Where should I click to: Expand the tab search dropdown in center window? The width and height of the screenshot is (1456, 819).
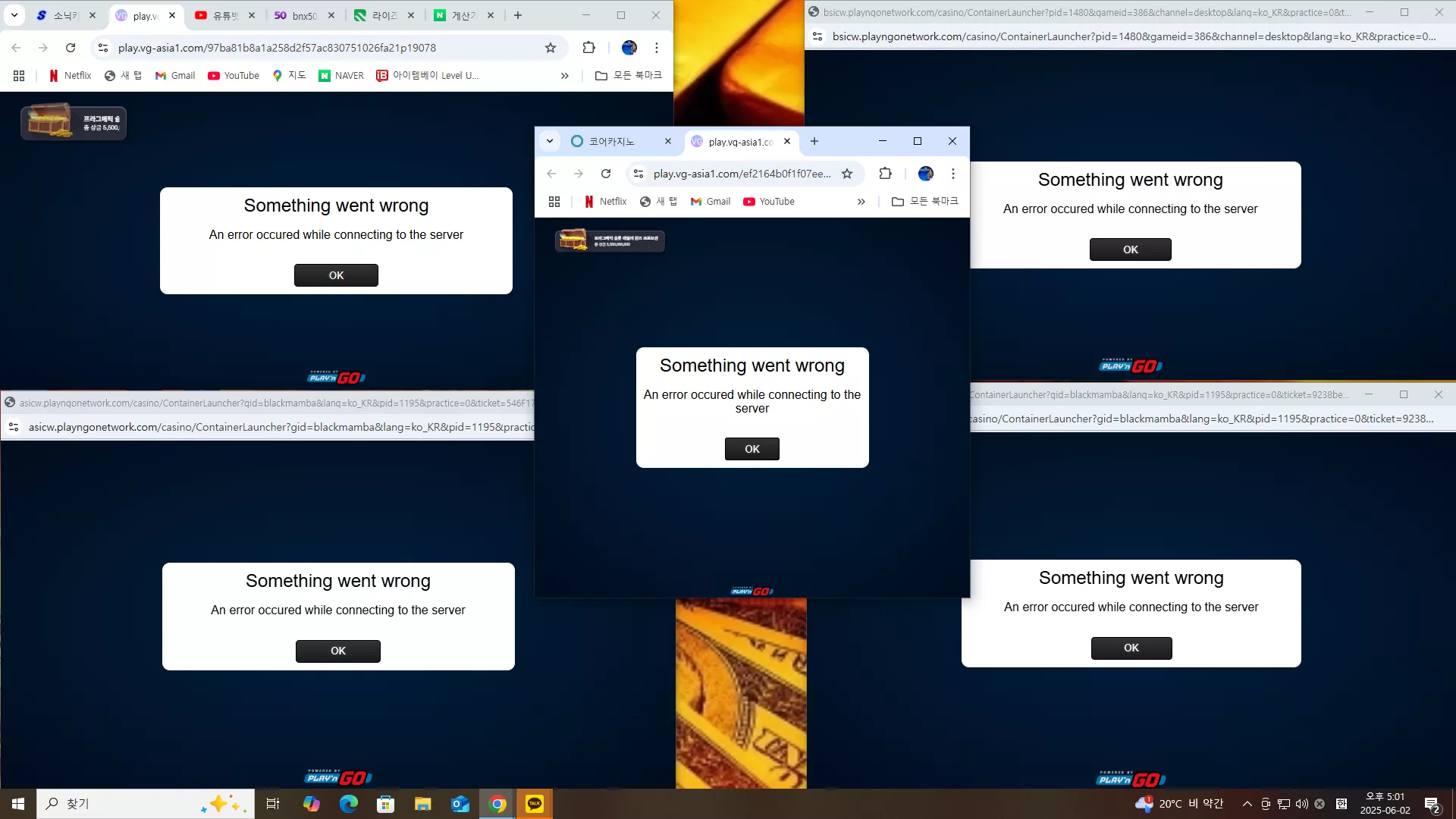(550, 141)
